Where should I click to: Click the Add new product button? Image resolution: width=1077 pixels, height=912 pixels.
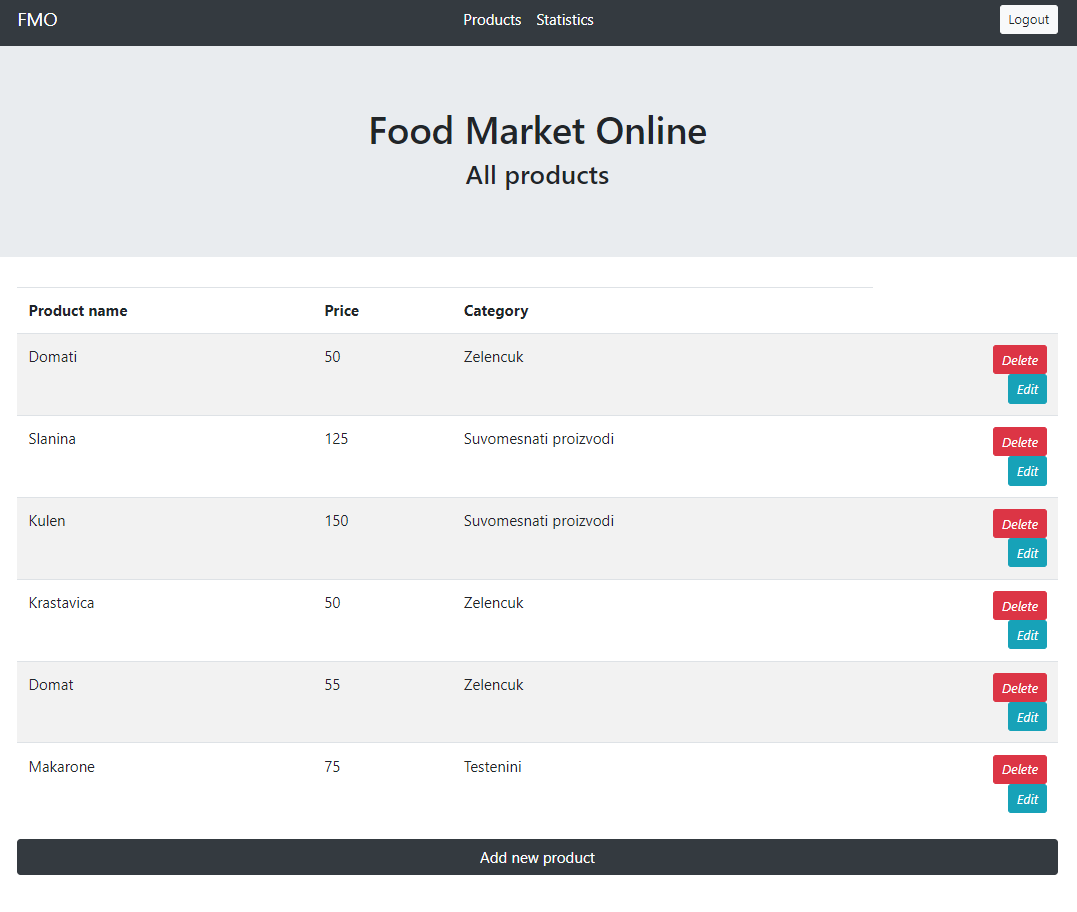point(537,857)
